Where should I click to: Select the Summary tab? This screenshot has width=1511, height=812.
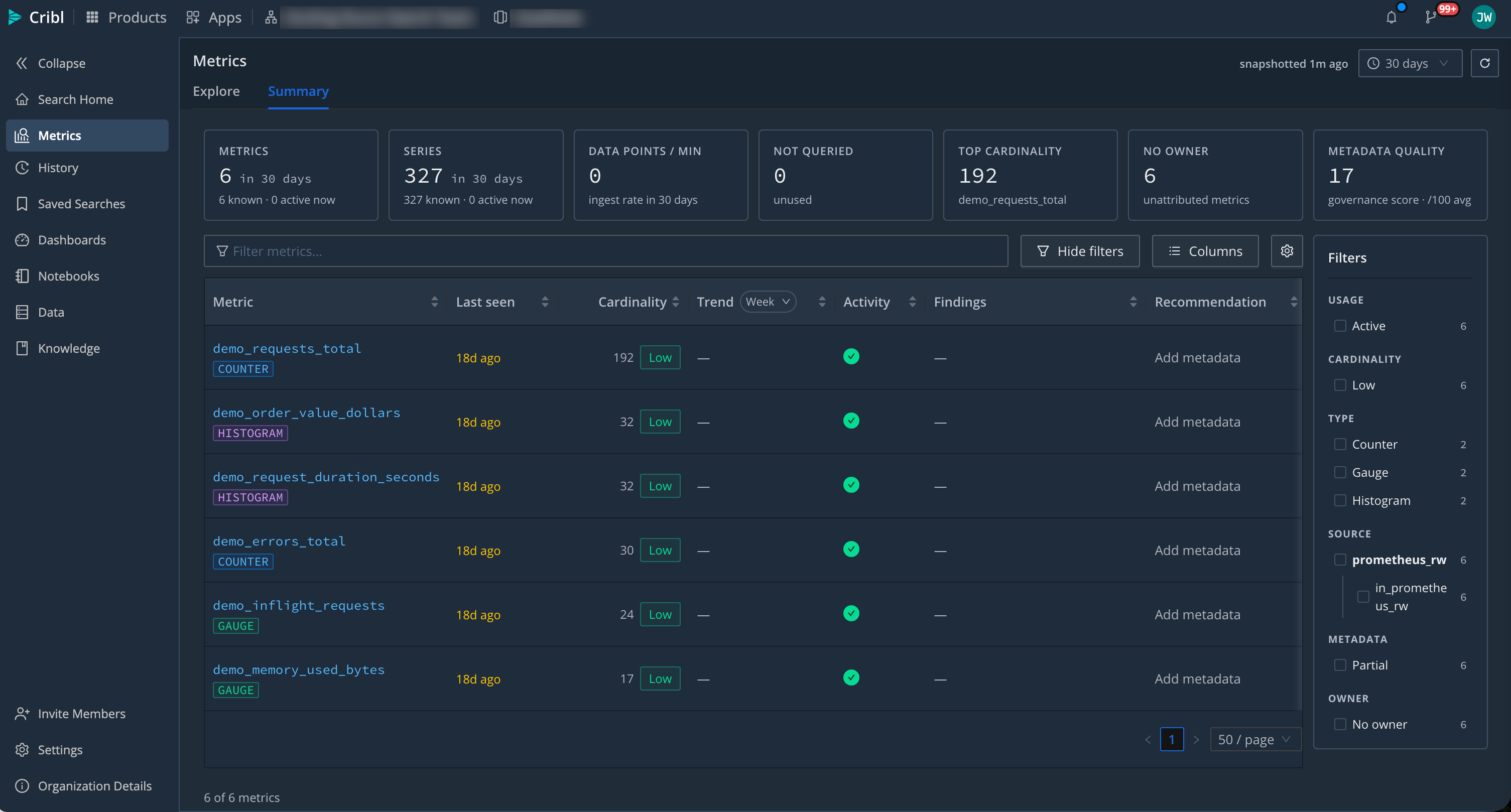[298, 91]
